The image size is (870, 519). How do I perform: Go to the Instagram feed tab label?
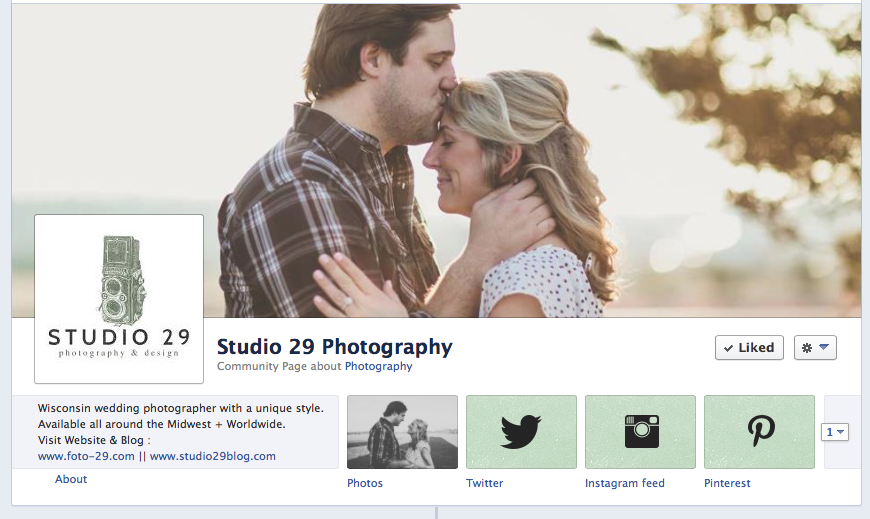pos(624,483)
